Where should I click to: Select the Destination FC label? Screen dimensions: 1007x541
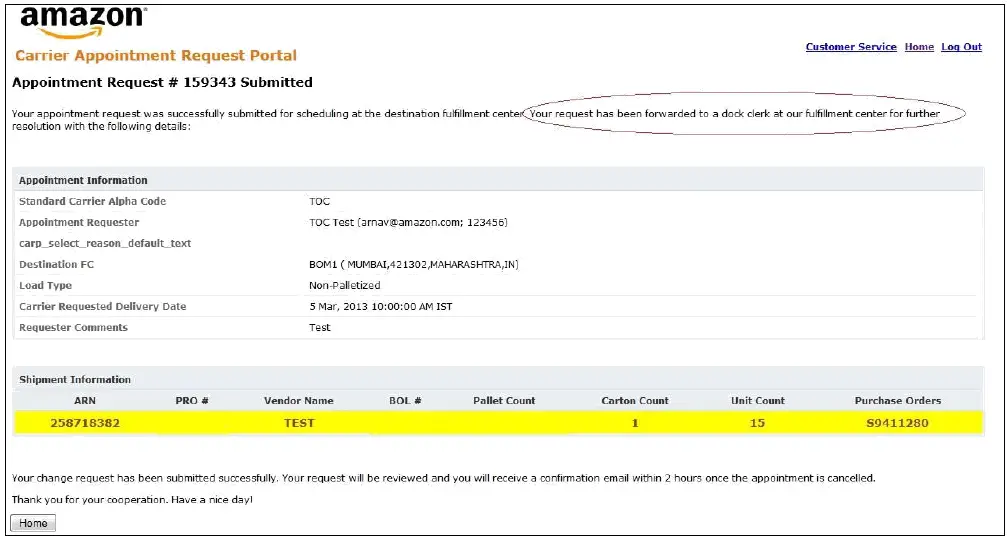(x=57, y=264)
